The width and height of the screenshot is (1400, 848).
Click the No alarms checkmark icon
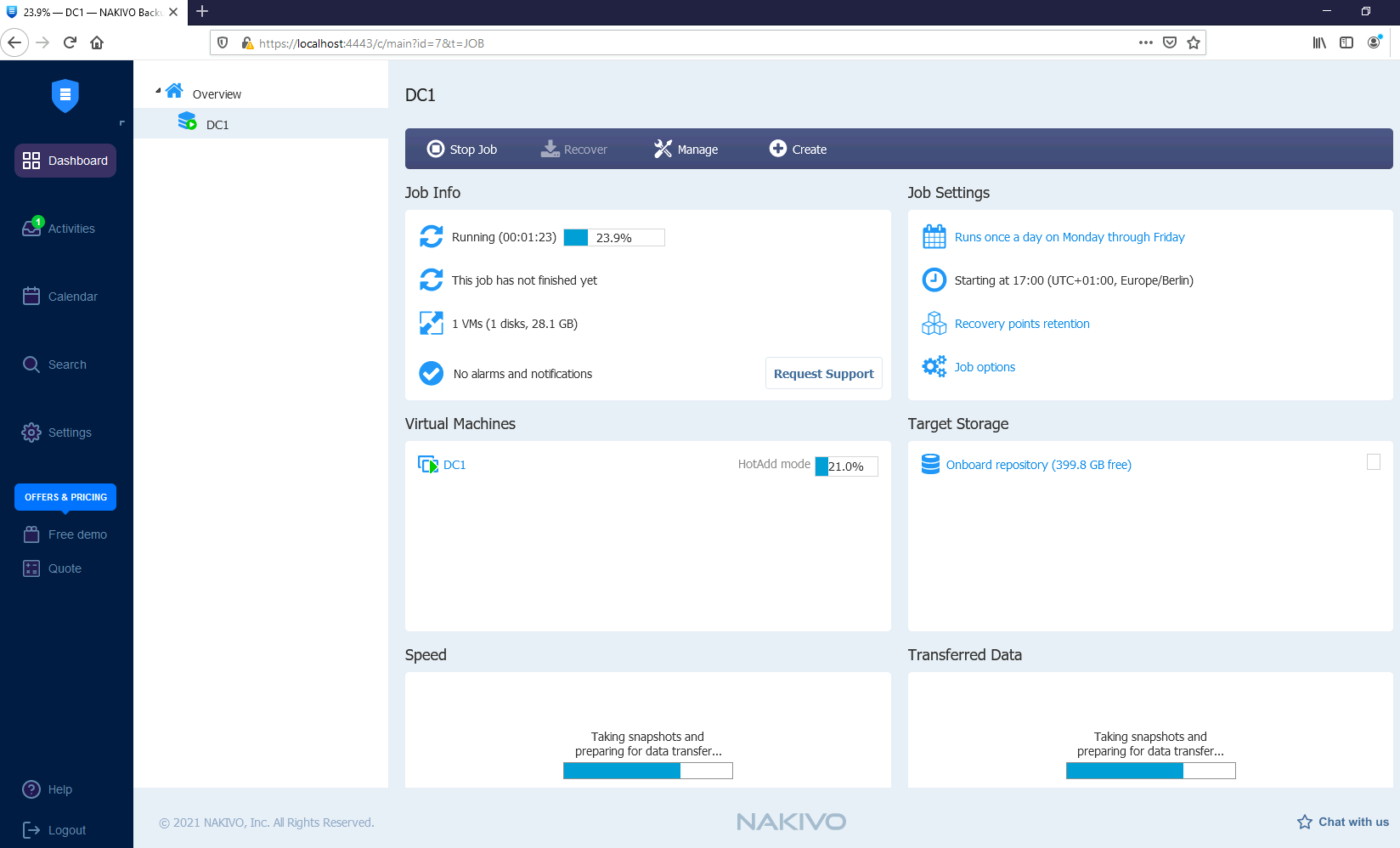(x=432, y=373)
